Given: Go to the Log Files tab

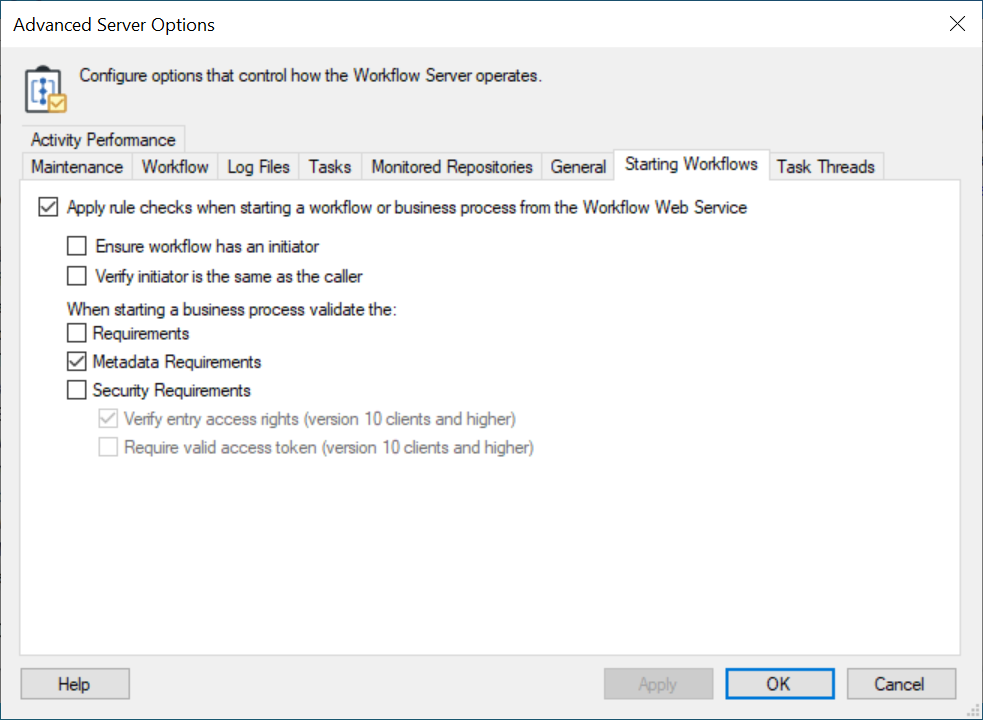Looking at the screenshot, I should pos(258,167).
